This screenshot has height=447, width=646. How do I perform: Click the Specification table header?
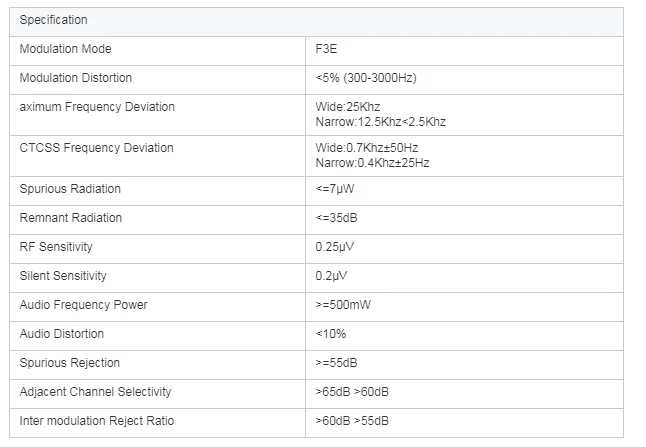(x=54, y=20)
